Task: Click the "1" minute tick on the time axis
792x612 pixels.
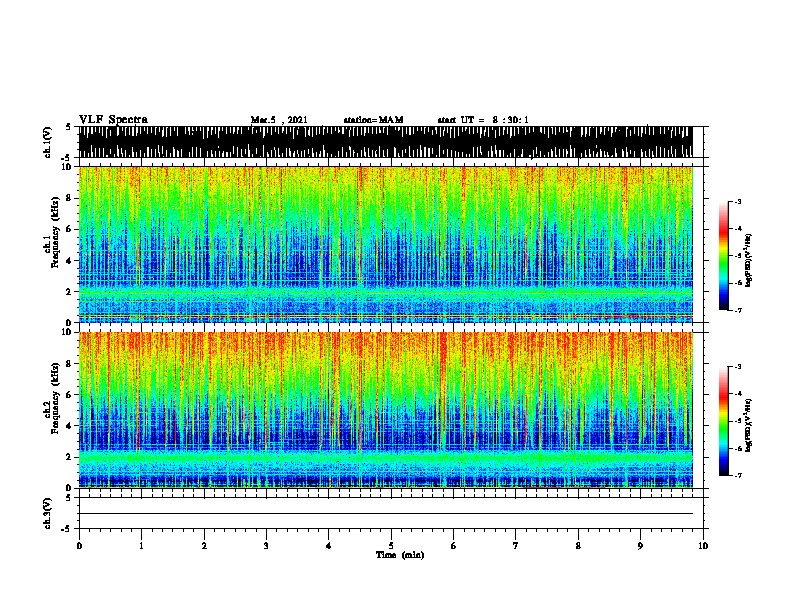Action: 141,546
